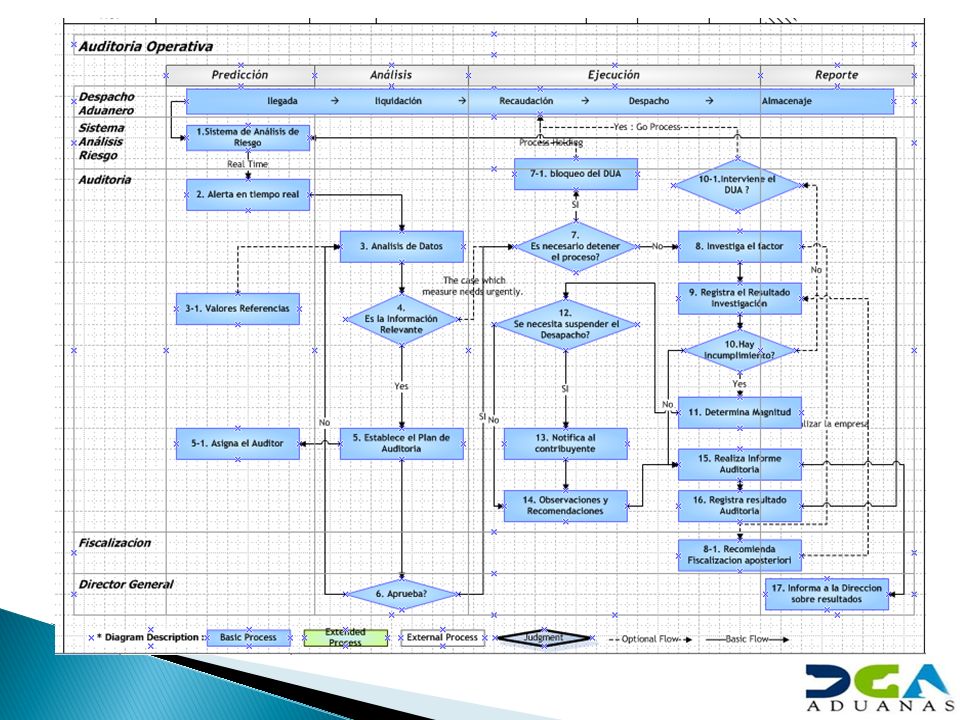This screenshot has height=720, width=960.
Task: Select the 'Auditoria Operativa' title text
Action: coord(146,47)
